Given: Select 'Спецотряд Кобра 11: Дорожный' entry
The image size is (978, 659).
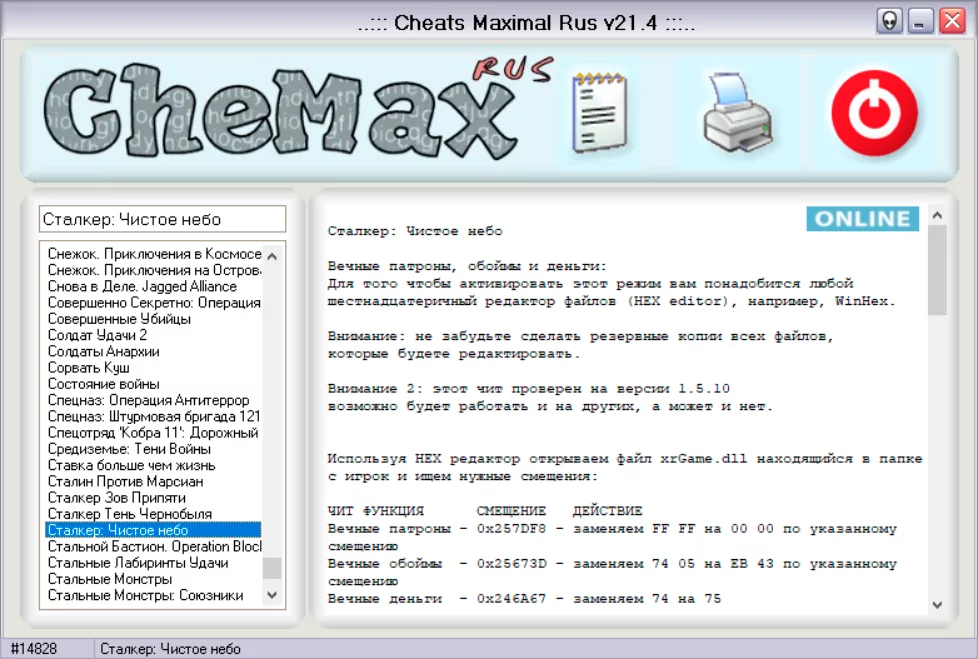Looking at the screenshot, I should [x=154, y=432].
